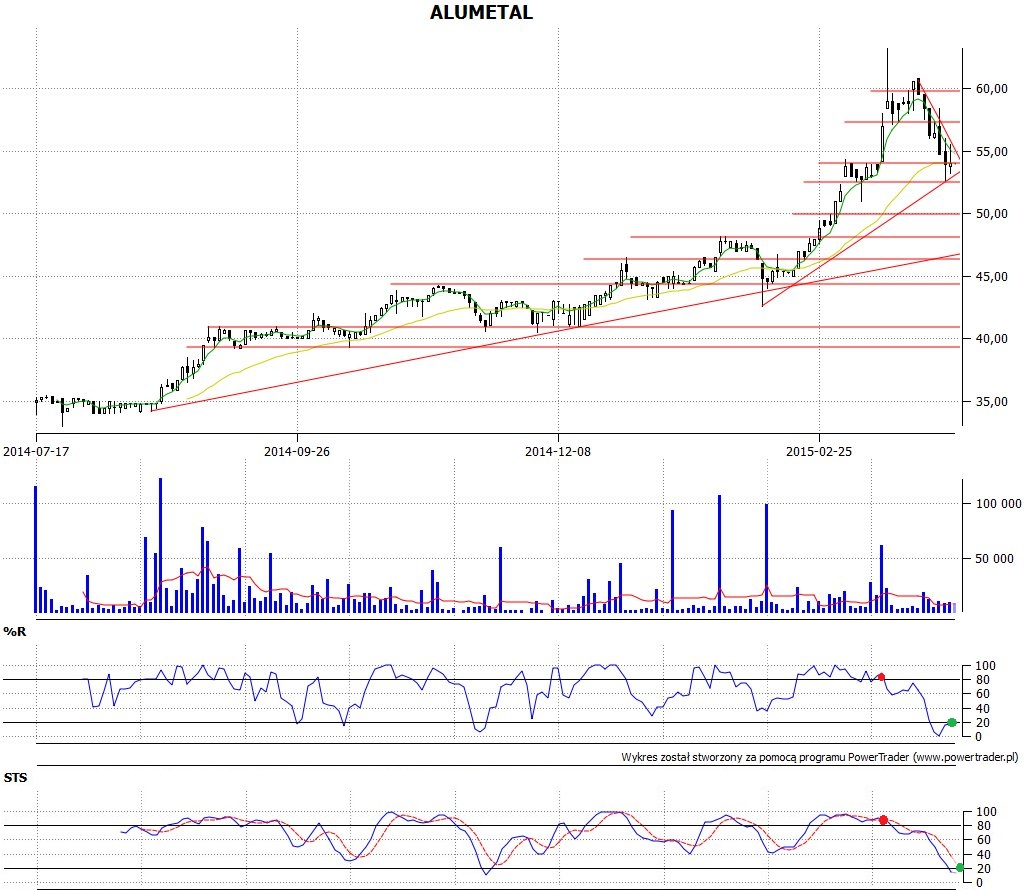Click the red sell marker on %R line
Viewport: 1024px width, 891px height.
click(881, 677)
